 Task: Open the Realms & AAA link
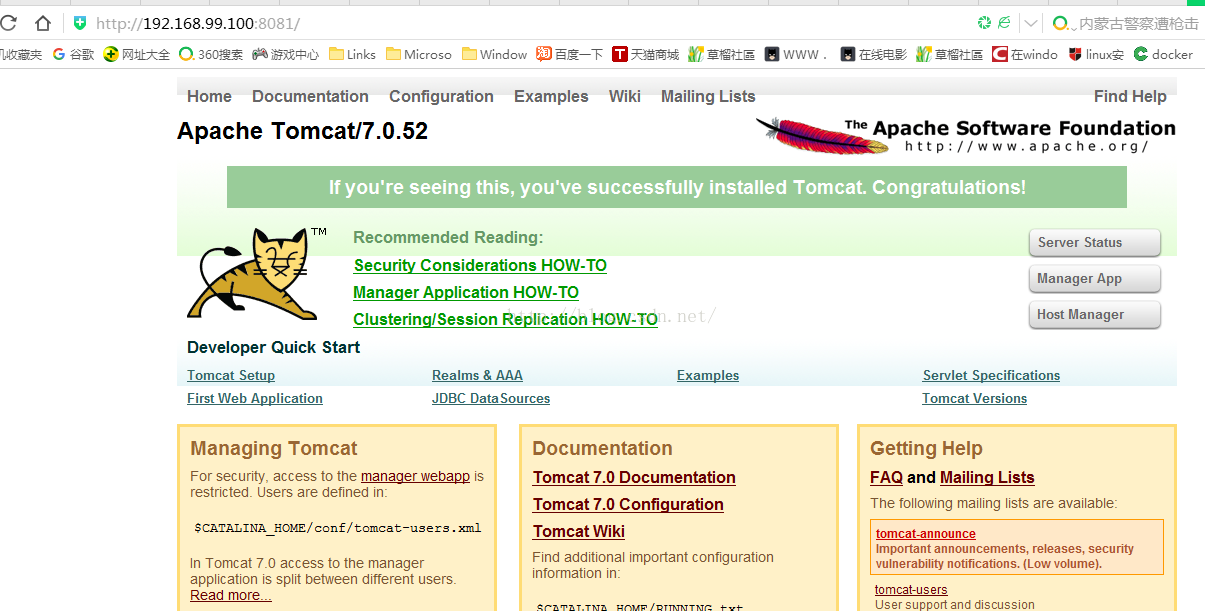tap(477, 375)
